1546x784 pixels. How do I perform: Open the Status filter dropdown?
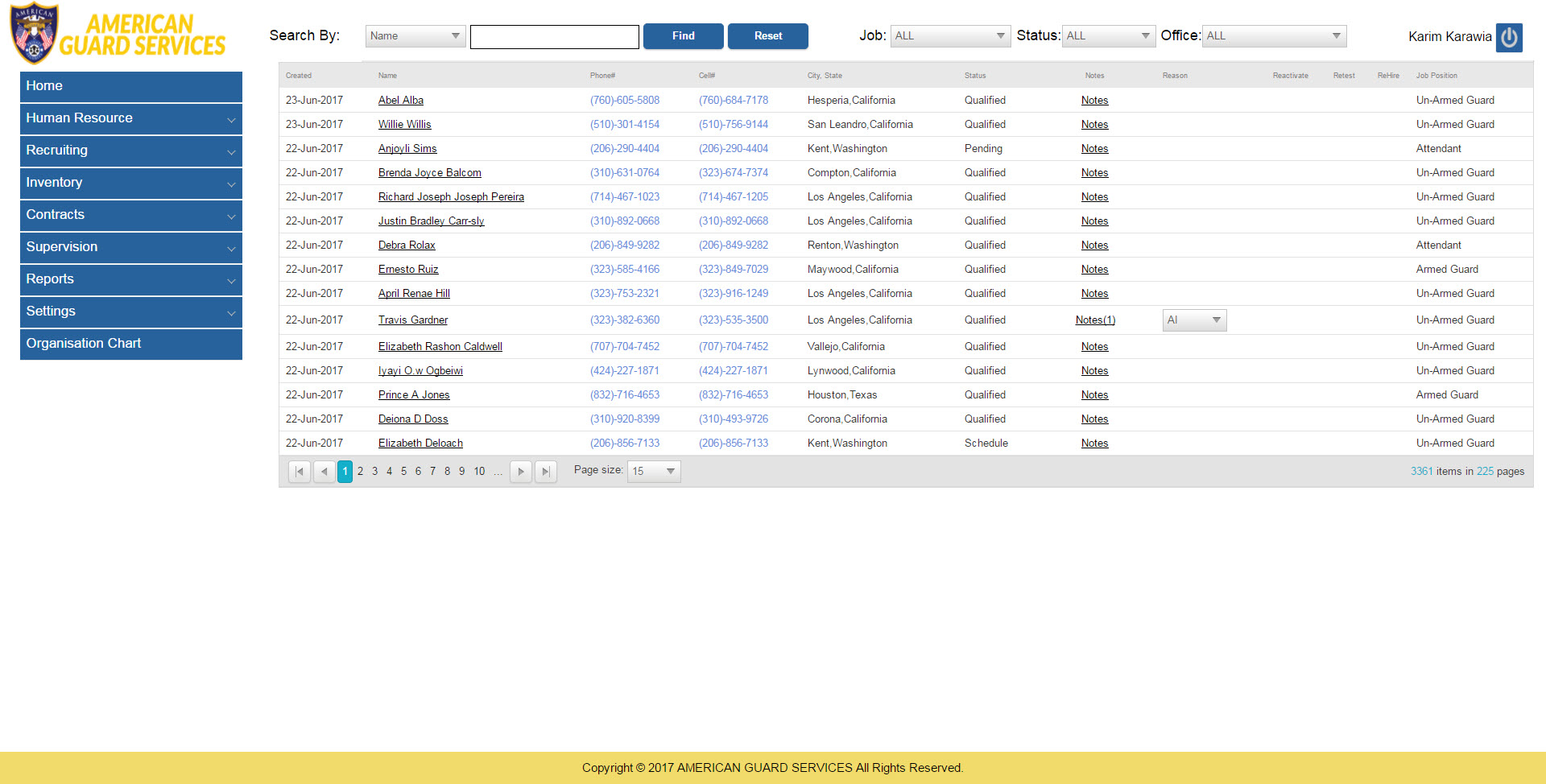point(1108,36)
